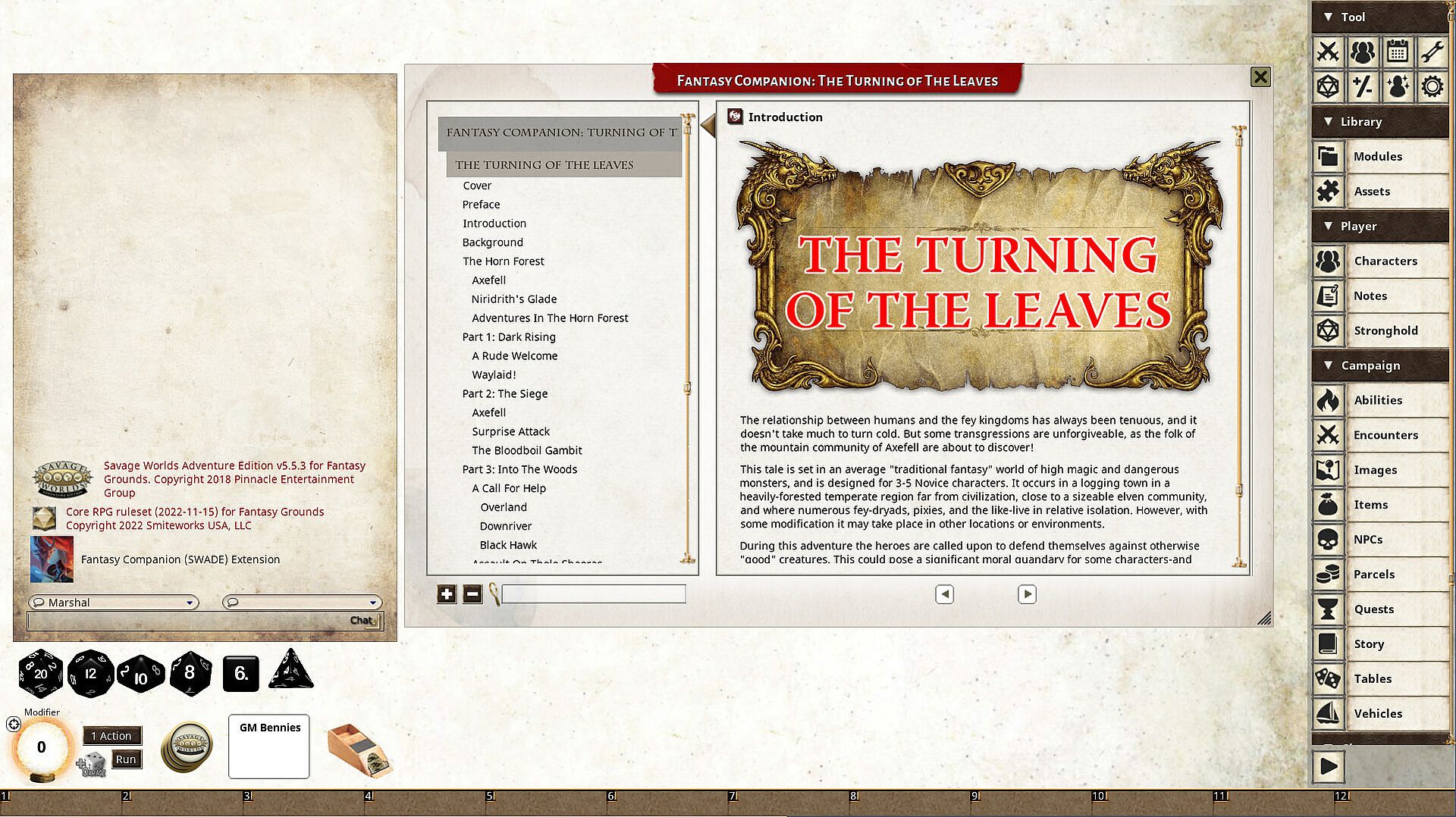
Task: Select The Bloodboil Gambit entry
Action: pos(527,450)
